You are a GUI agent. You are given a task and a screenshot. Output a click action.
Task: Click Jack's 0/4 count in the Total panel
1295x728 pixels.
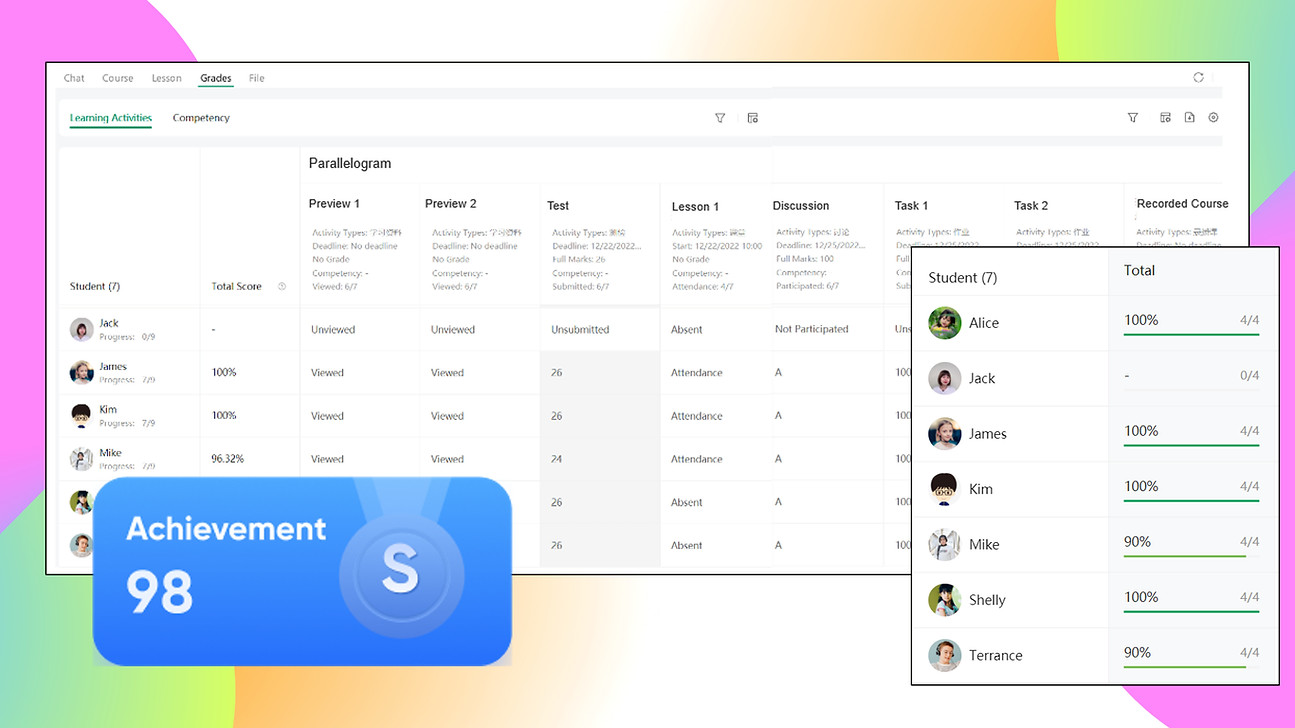(x=1249, y=376)
